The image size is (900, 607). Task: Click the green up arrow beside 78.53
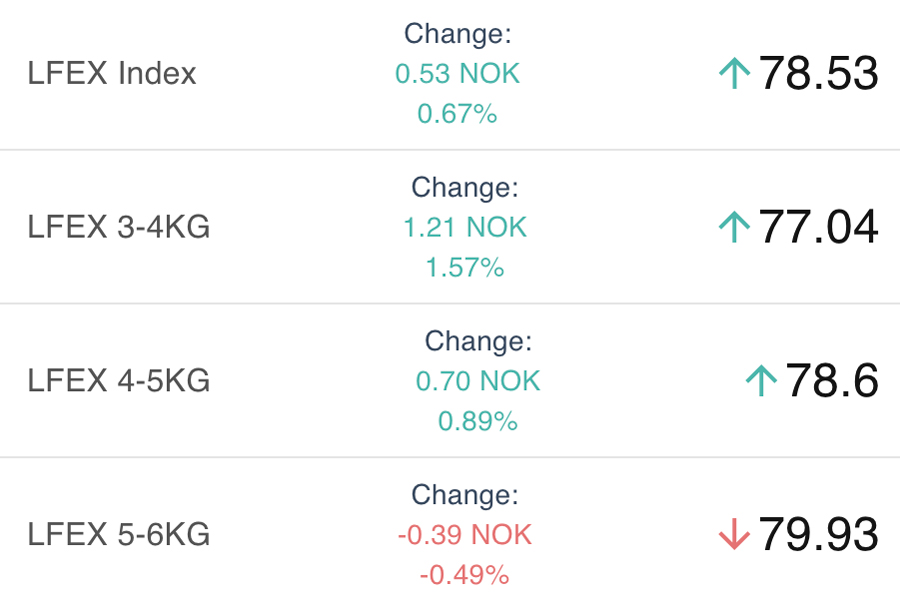coord(734,74)
